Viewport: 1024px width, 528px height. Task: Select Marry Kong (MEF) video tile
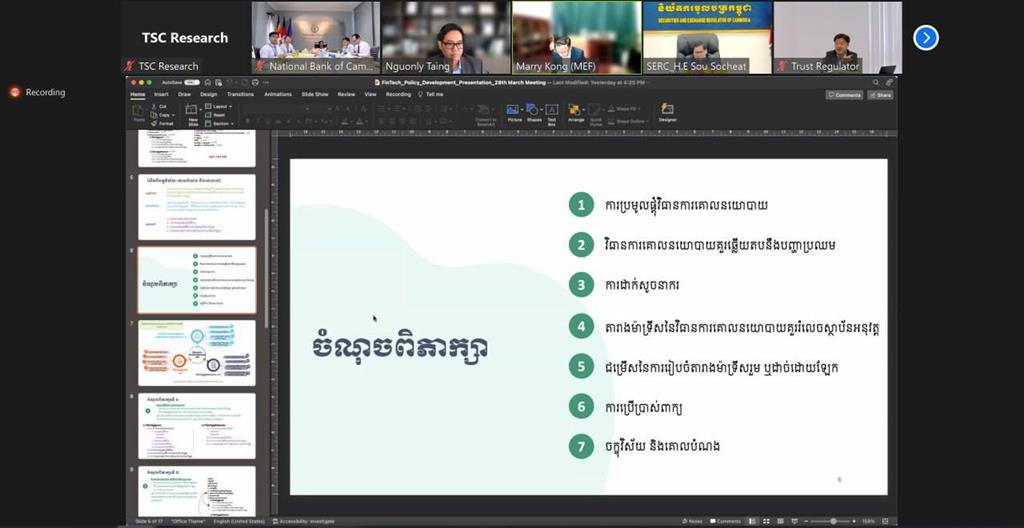pyautogui.click(x=577, y=37)
